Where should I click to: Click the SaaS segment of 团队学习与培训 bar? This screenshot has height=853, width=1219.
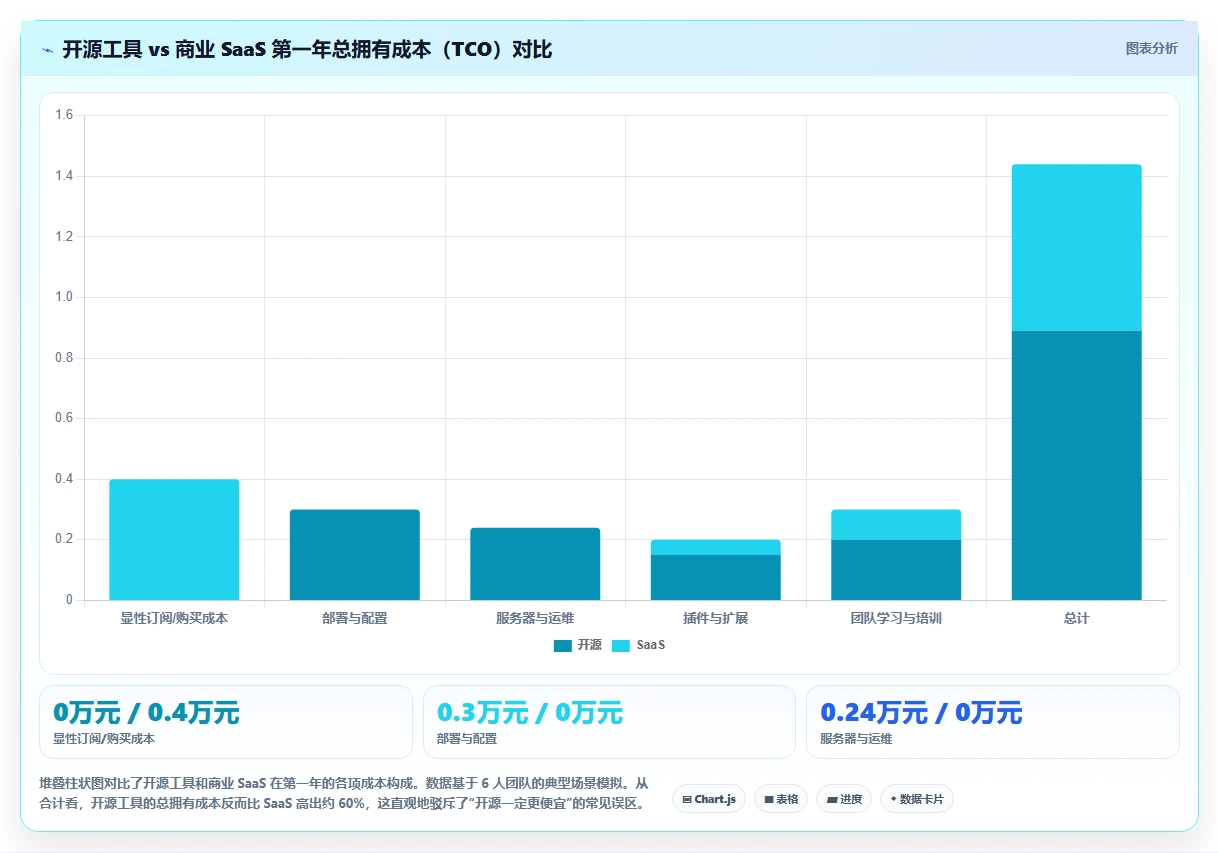896,524
